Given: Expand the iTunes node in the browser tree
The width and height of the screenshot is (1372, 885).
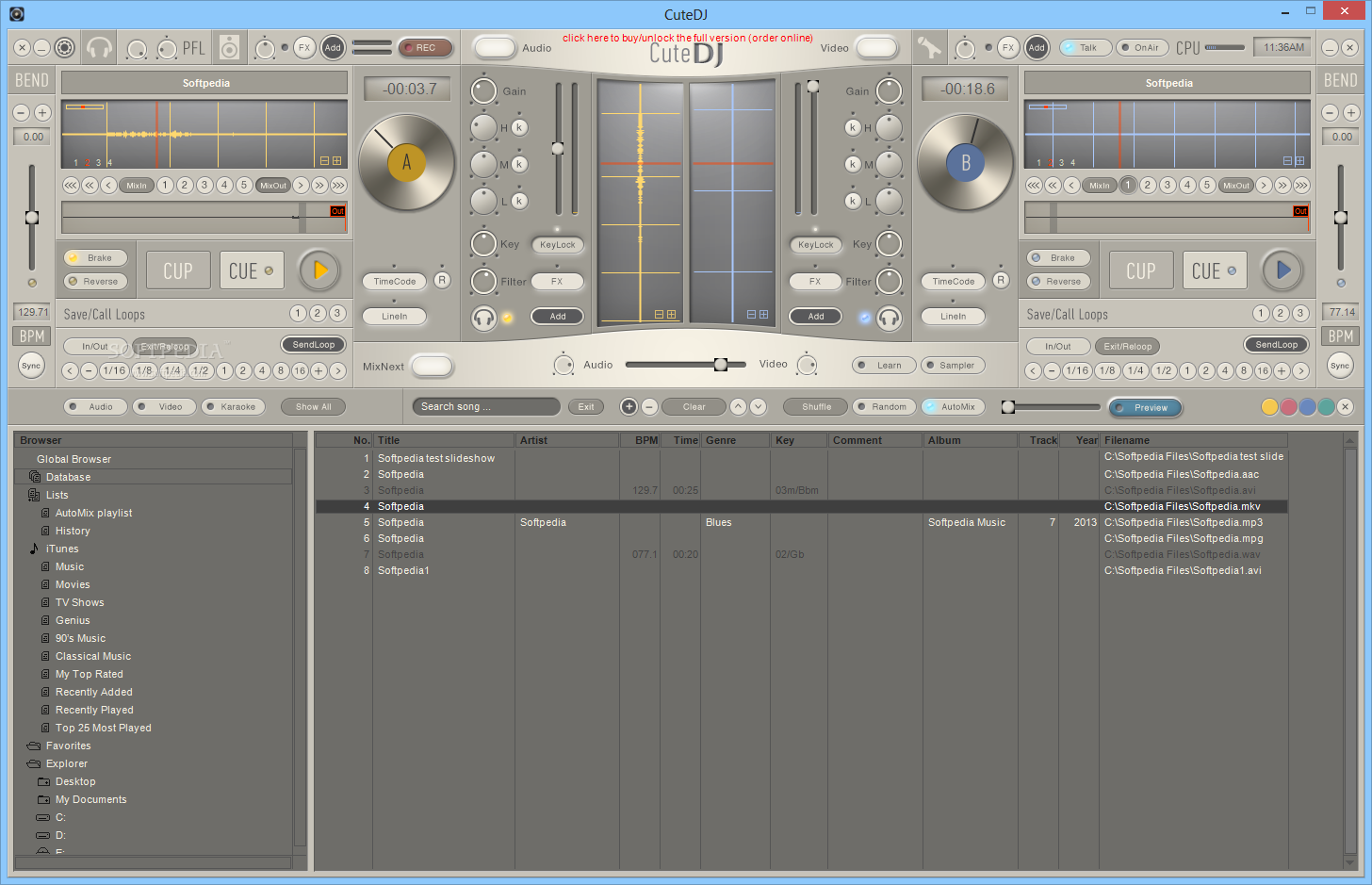Looking at the screenshot, I should (x=34, y=549).
